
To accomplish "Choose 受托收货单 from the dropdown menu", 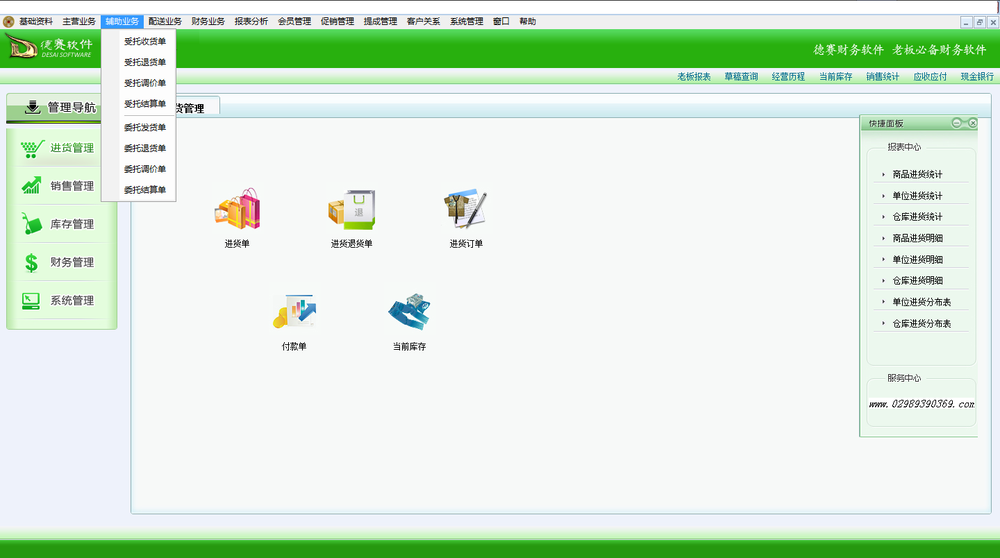I will pyautogui.click(x=145, y=41).
